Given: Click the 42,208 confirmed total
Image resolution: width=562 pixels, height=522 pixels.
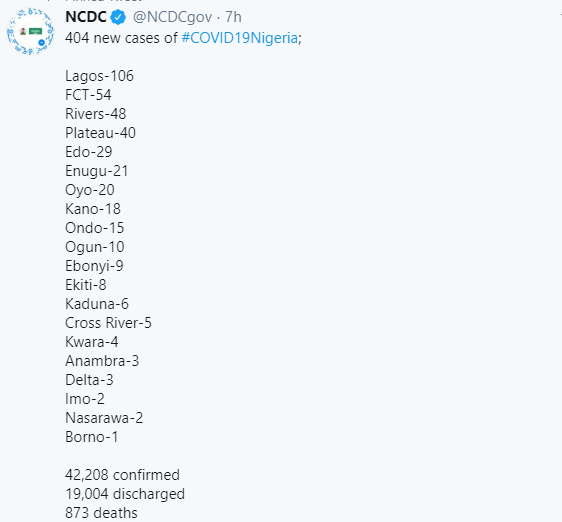Looking at the screenshot, I should point(123,475).
